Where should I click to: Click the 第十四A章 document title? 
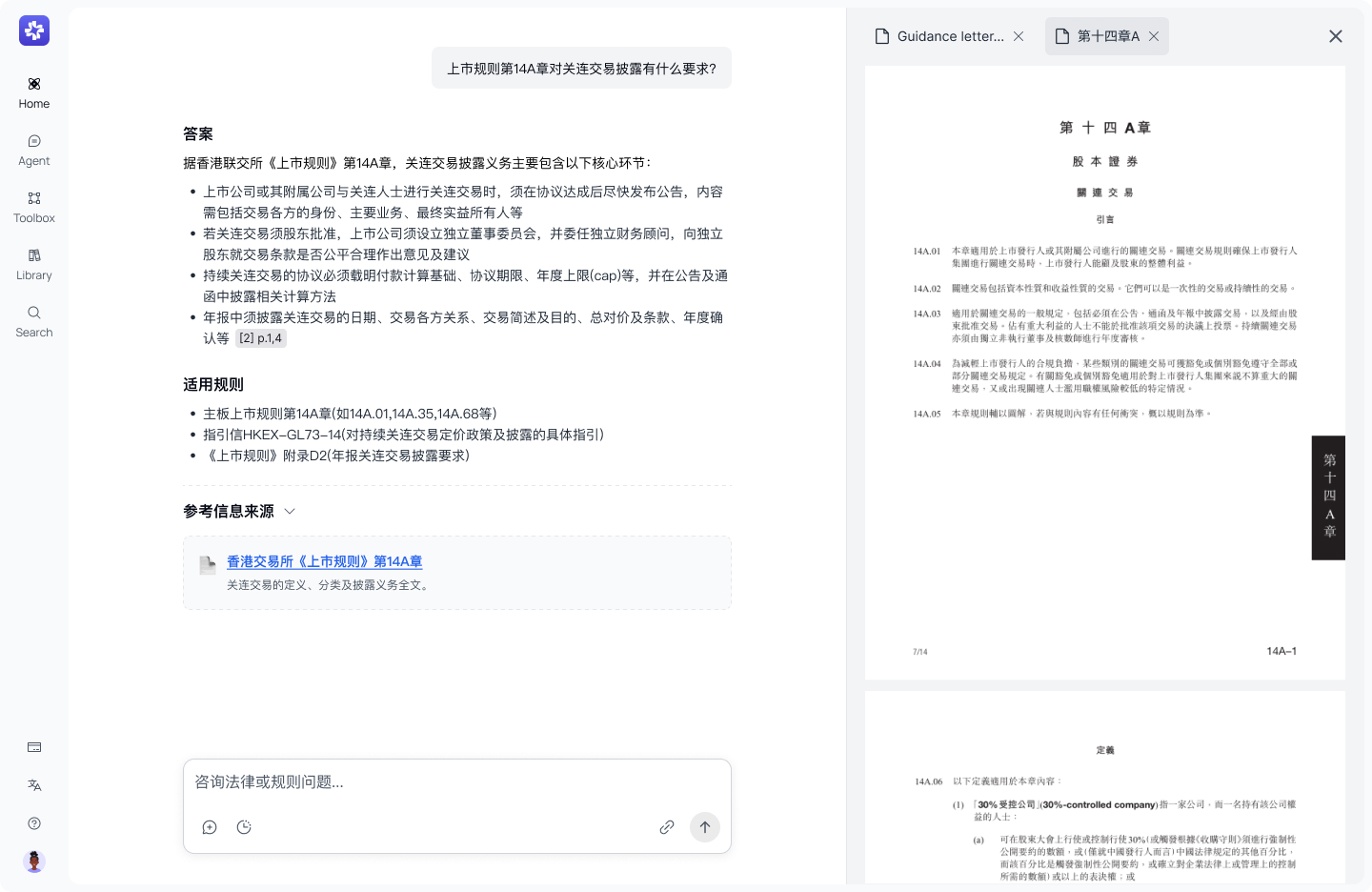1105,128
